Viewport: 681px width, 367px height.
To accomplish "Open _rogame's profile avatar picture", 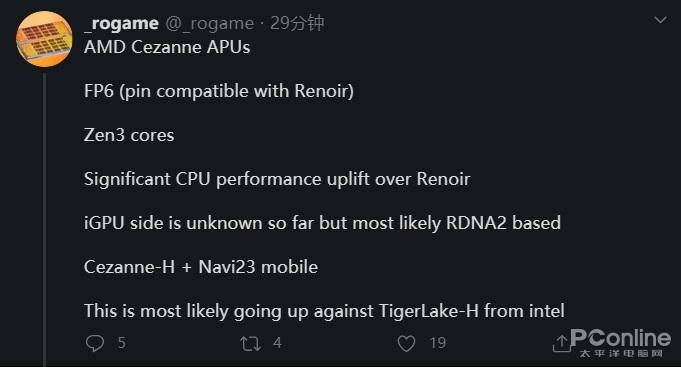I will pyautogui.click(x=44, y=39).
